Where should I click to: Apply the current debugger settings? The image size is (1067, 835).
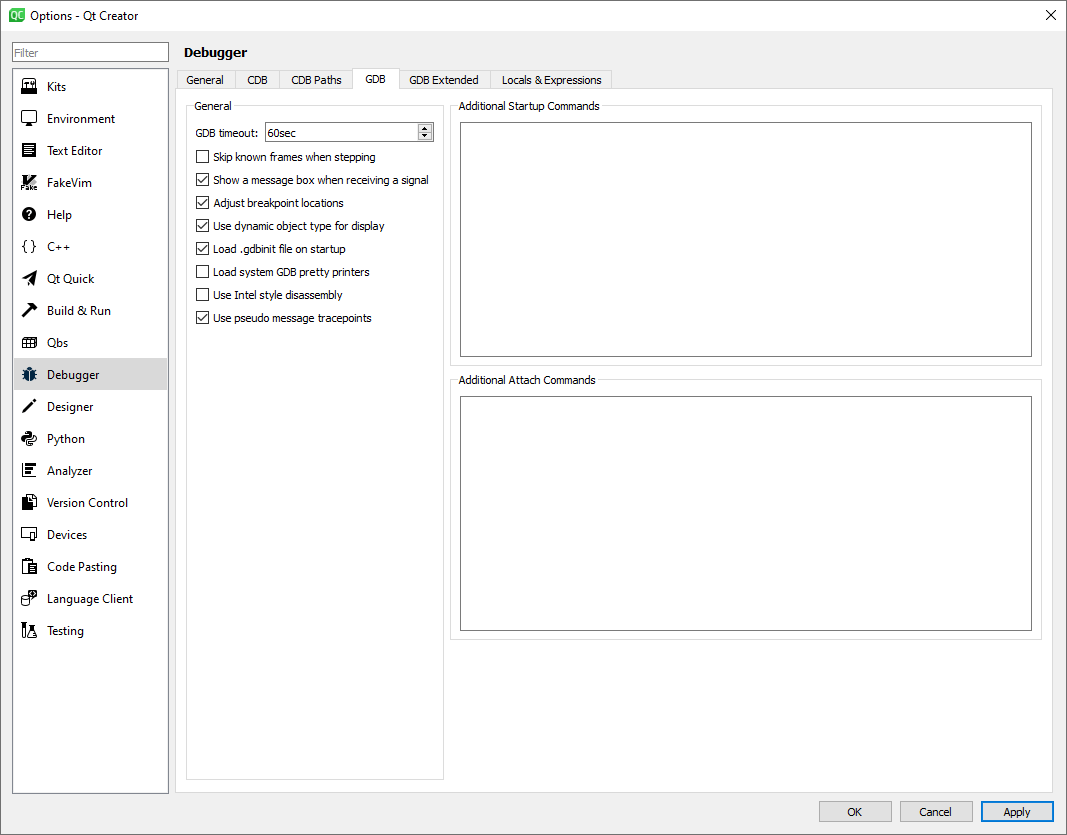tap(1016, 811)
